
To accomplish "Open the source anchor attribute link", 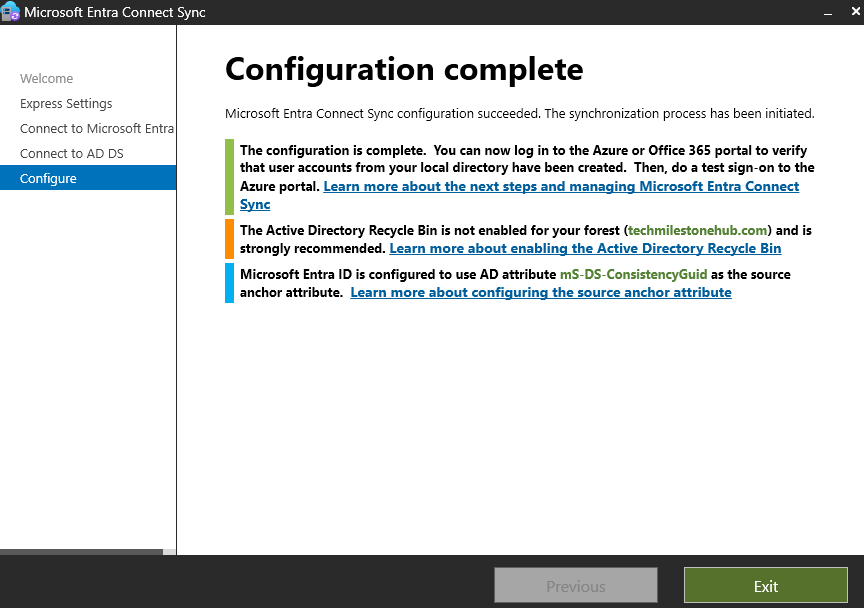I will [541, 293].
